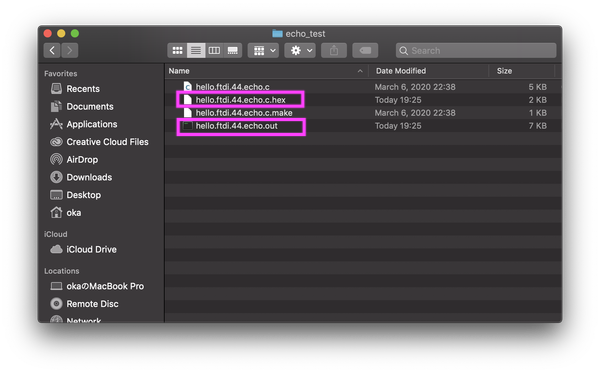Open the gear action menu

pos(300,50)
